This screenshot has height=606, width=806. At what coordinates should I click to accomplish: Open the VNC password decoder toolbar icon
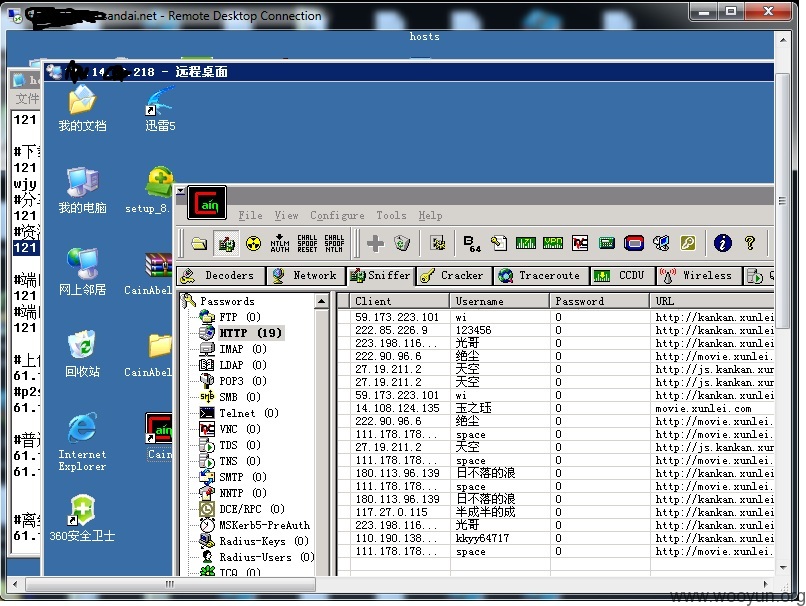point(580,243)
